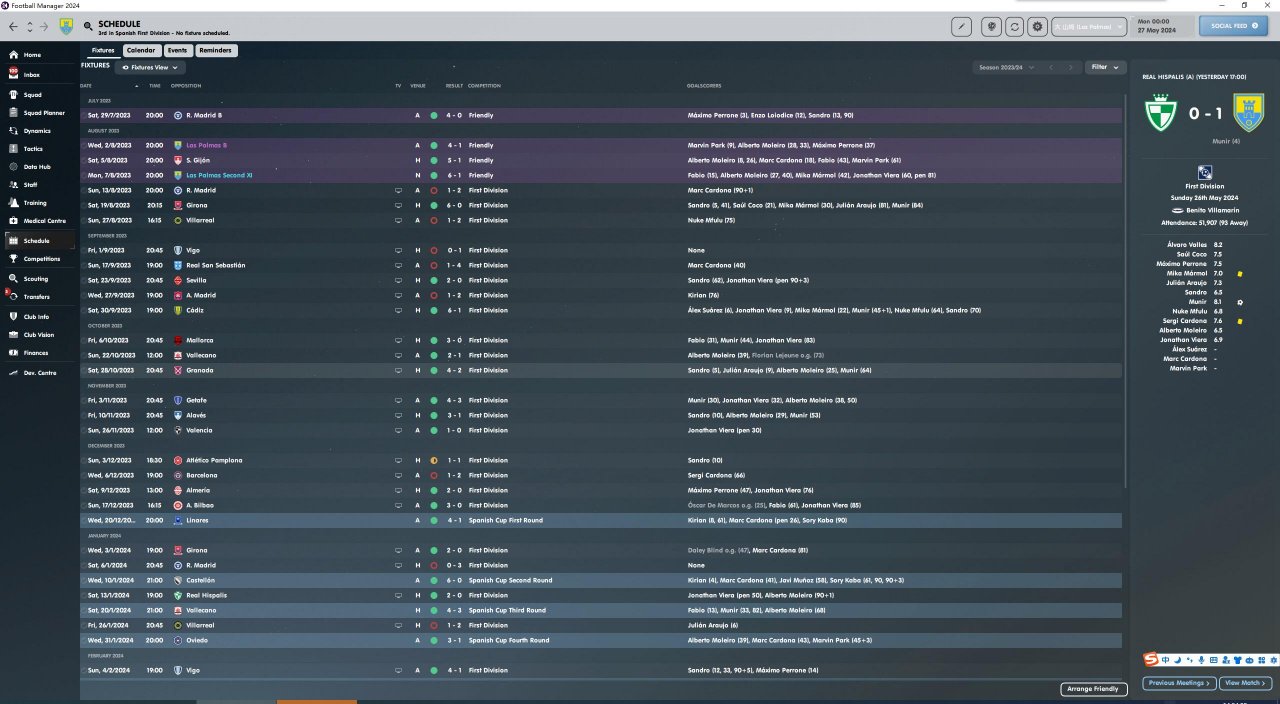Switch to the Reminders tab

(x=216, y=50)
